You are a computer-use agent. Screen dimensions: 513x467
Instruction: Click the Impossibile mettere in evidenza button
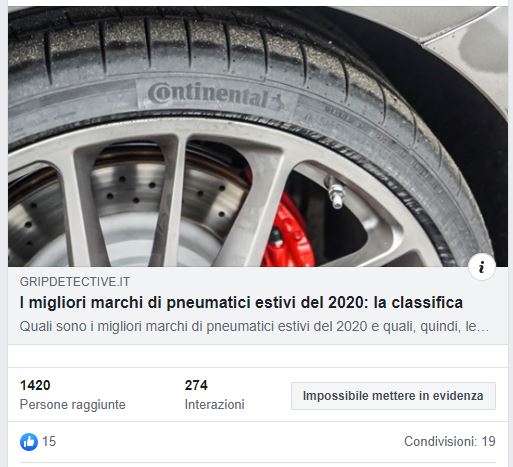[393, 396]
